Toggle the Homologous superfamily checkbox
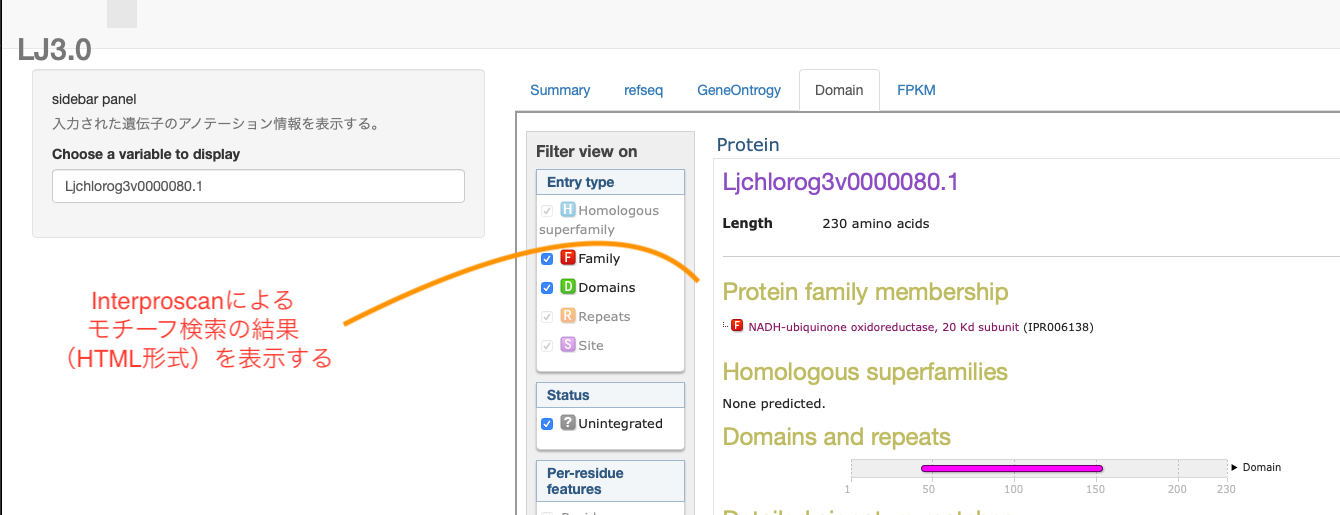The height and width of the screenshot is (515, 1340). (x=547, y=211)
